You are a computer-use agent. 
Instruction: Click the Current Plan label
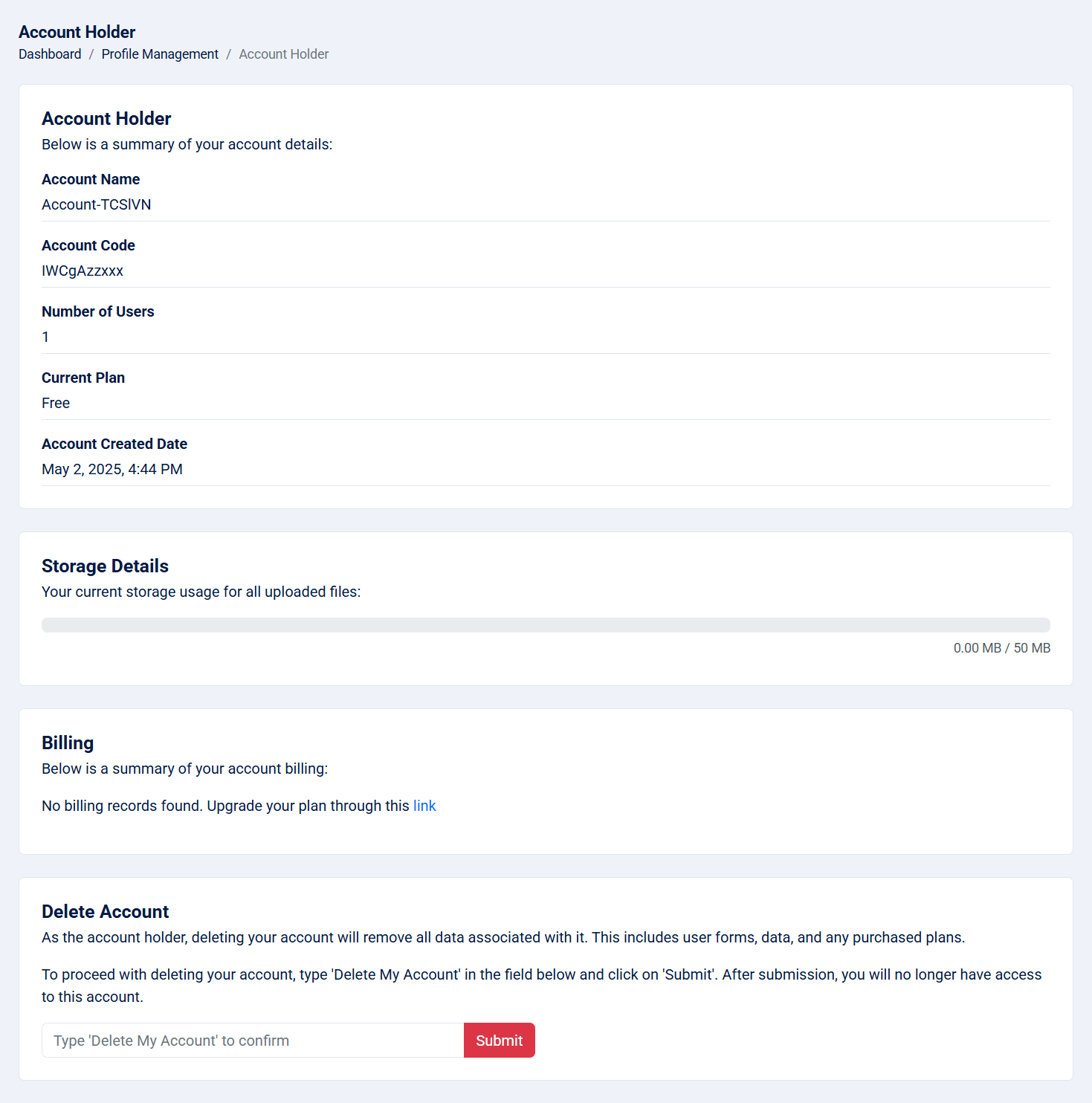[x=83, y=378]
